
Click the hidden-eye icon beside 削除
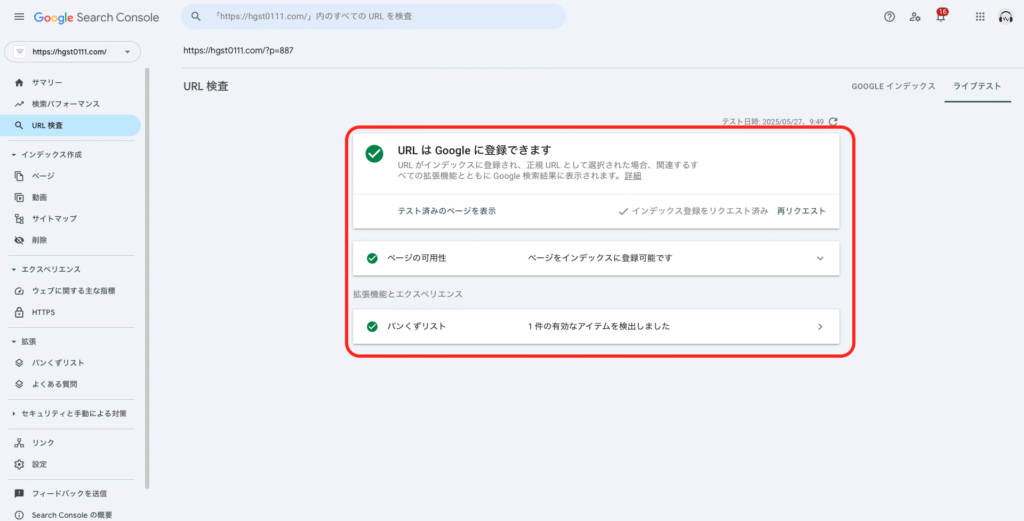tap(19, 240)
